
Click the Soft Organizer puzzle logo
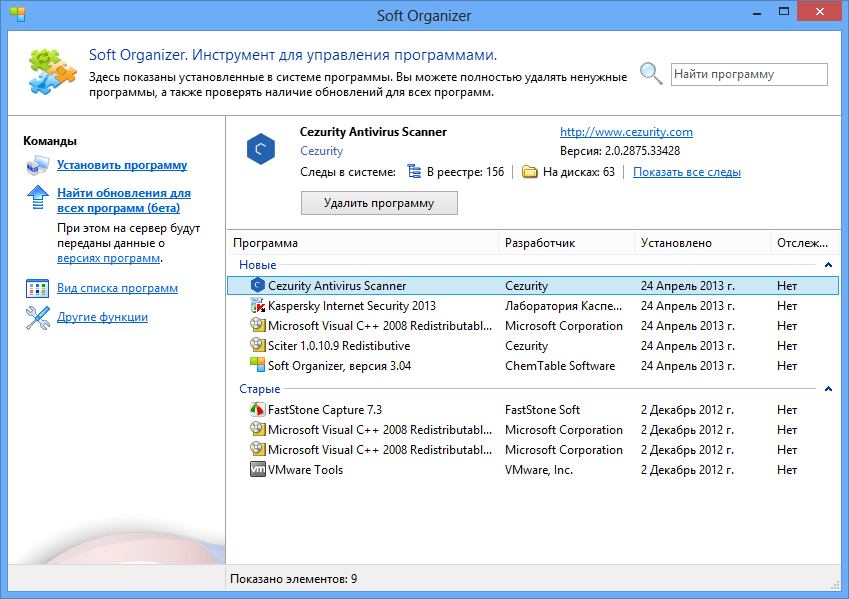pos(53,71)
